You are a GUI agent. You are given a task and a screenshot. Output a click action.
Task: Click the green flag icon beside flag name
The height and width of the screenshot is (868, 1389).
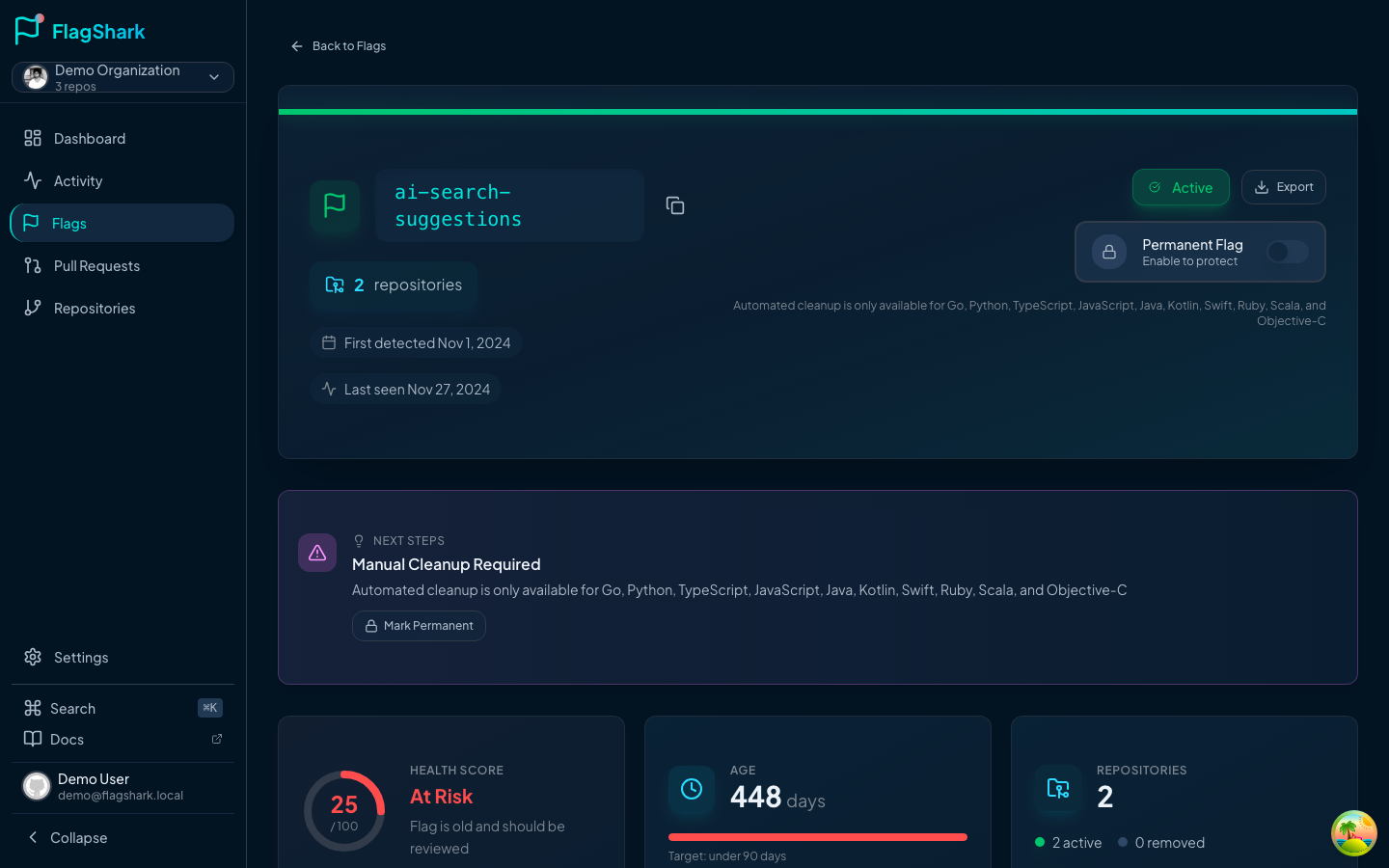click(335, 205)
